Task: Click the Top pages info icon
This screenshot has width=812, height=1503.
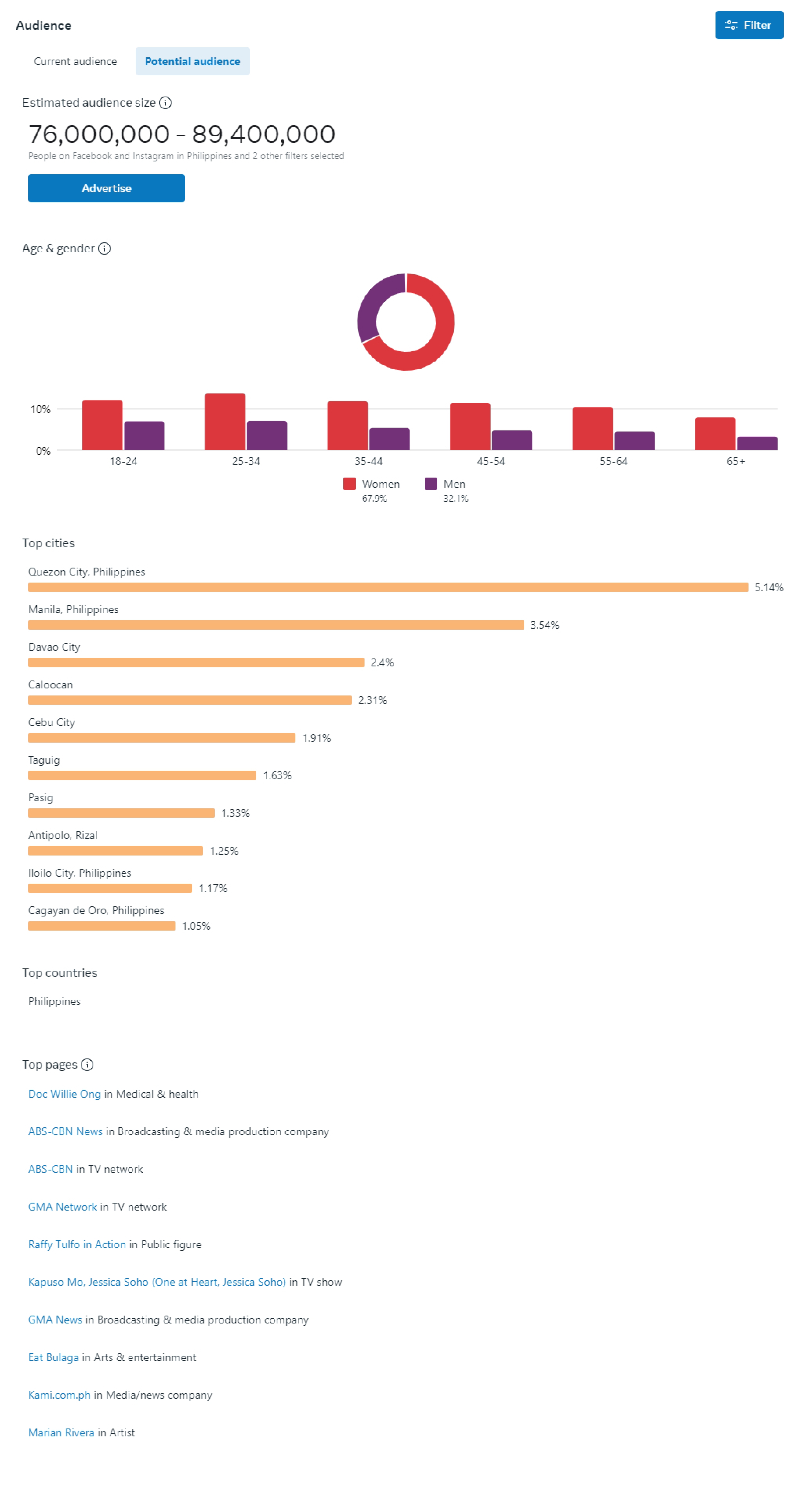Action: [87, 1065]
